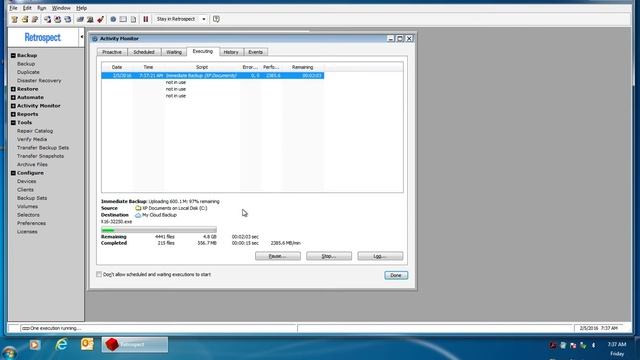This screenshot has width=640, height=360.
Task: Open Licenses under Configure
Action: [27, 232]
